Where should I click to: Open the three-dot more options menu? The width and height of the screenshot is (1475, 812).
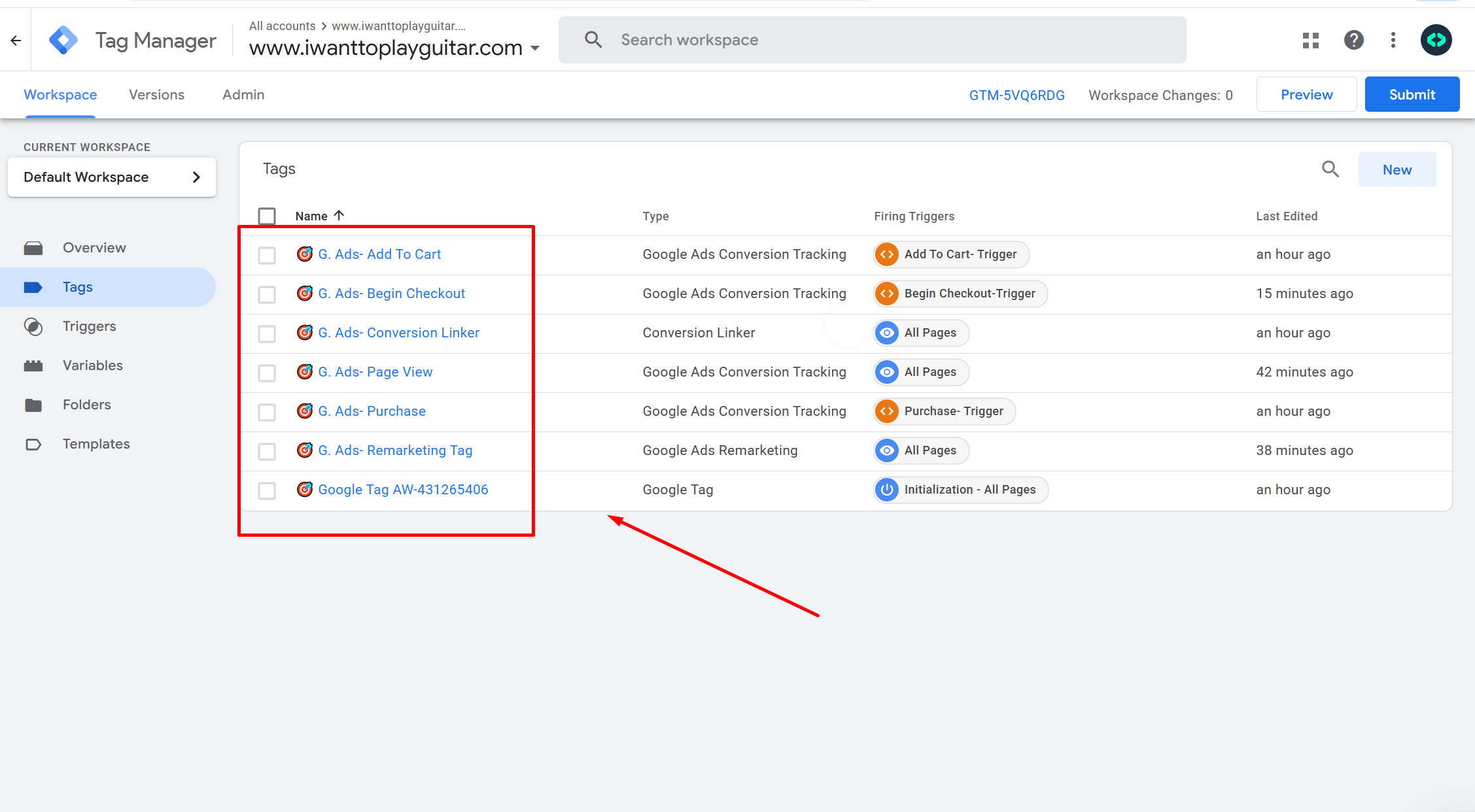point(1393,41)
